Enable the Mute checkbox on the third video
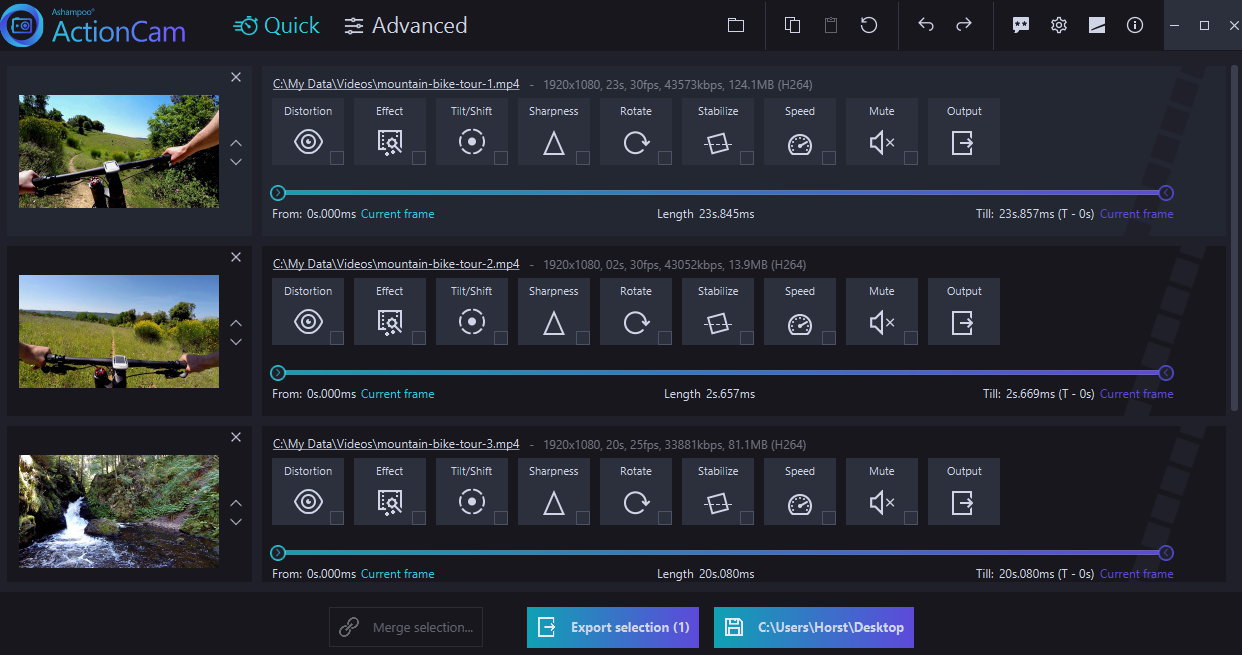The height and width of the screenshot is (655, 1242). pos(912,518)
